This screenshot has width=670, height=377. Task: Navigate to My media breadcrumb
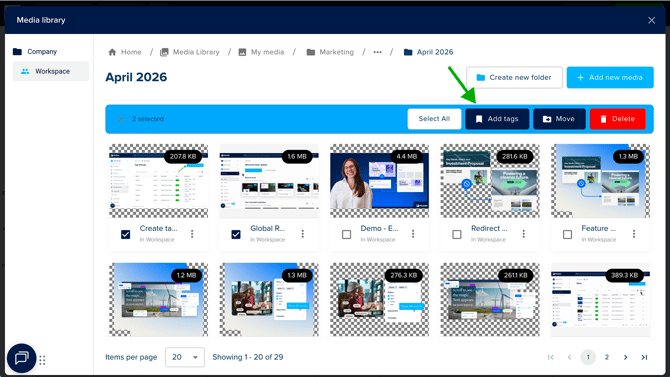pos(267,52)
